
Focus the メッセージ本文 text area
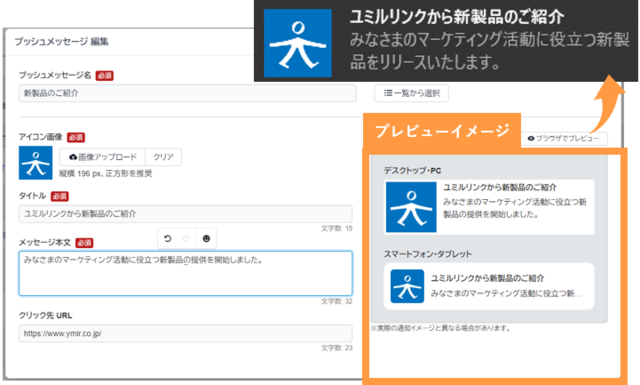pyautogui.click(x=185, y=273)
